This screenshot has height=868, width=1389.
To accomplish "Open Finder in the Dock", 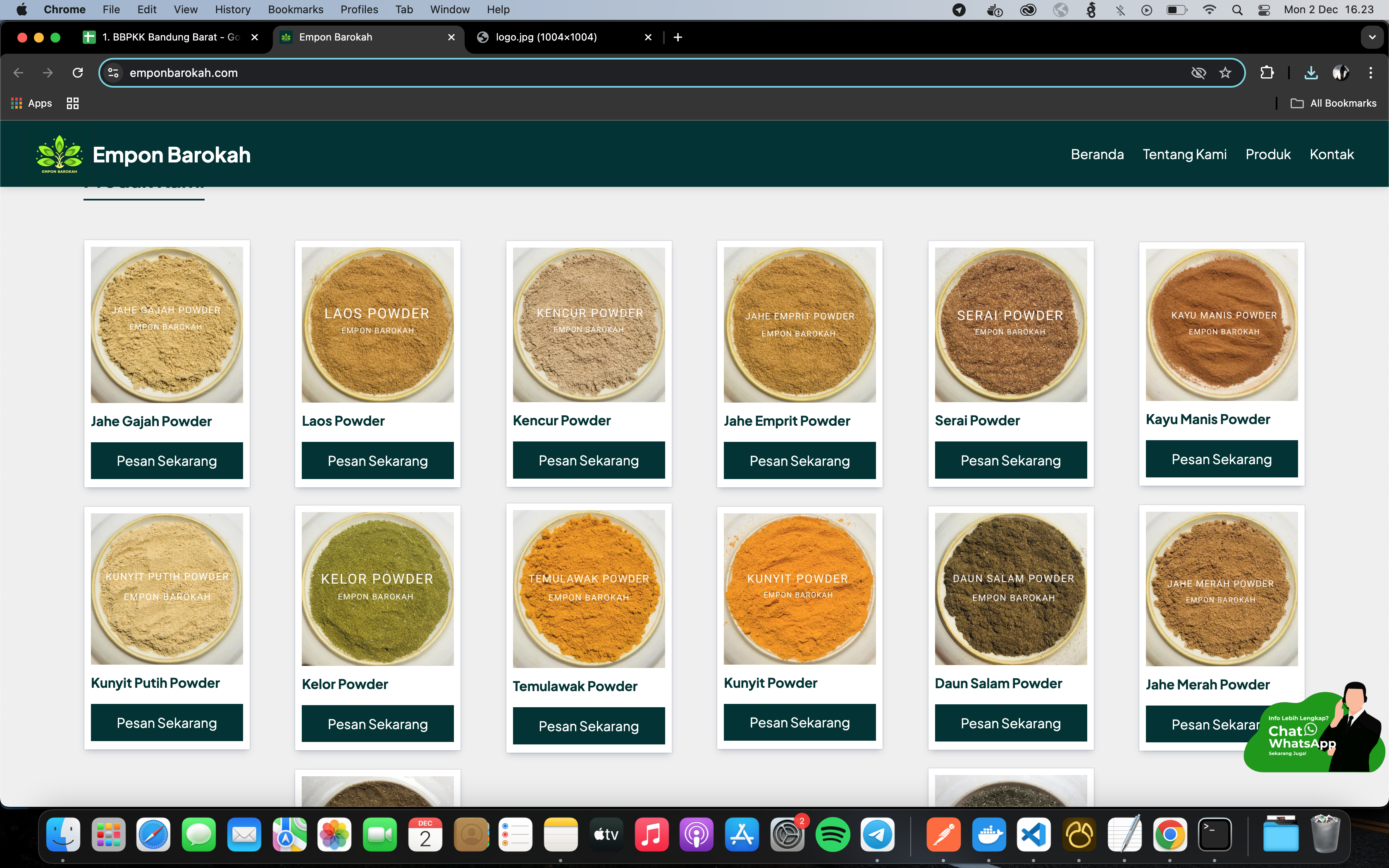I will click(63, 834).
